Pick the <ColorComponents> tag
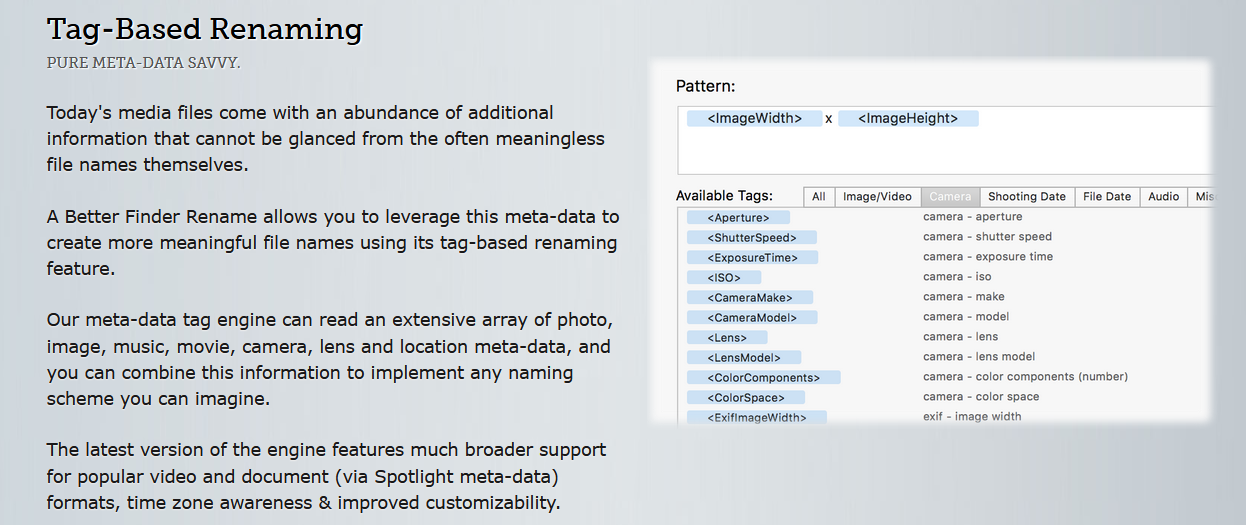This screenshot has width=1246, height=525. click(x=764, y=377)
